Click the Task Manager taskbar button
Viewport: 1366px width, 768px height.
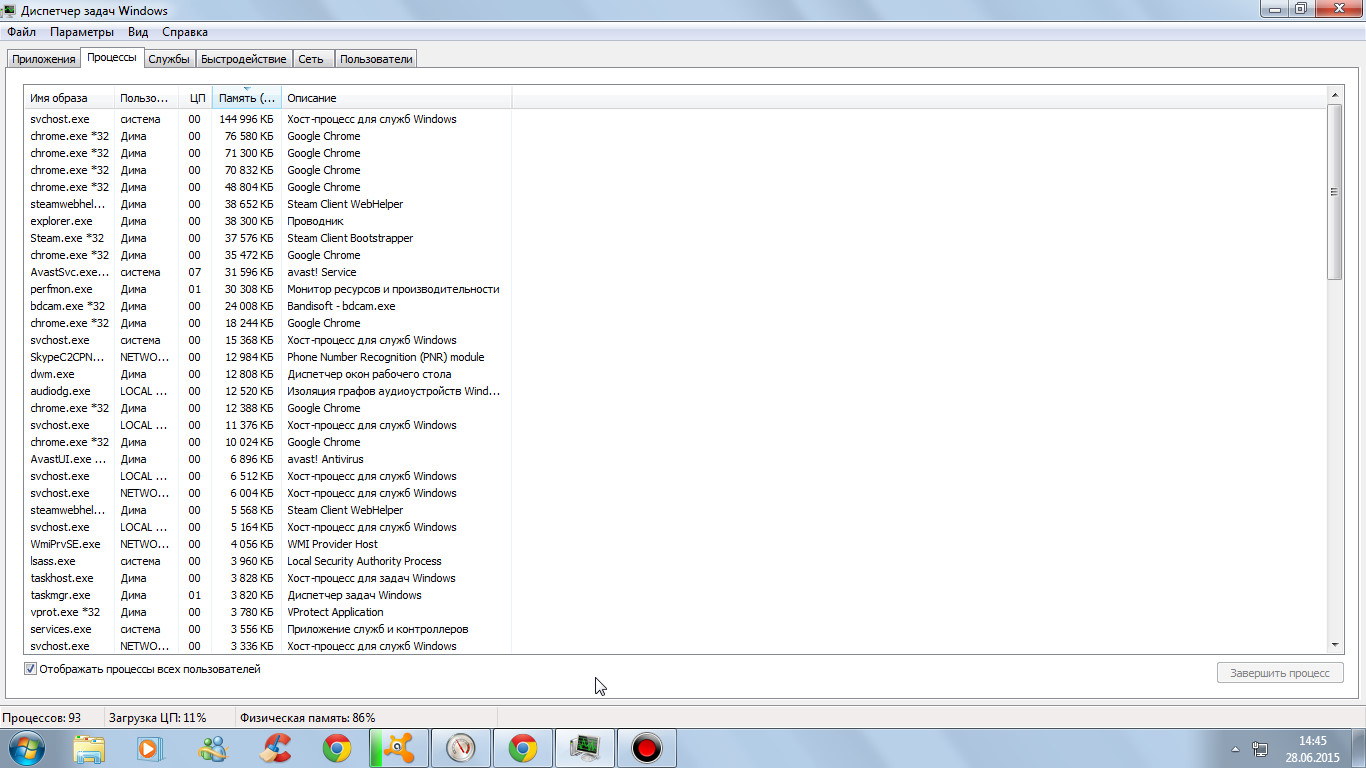[585, 748]
